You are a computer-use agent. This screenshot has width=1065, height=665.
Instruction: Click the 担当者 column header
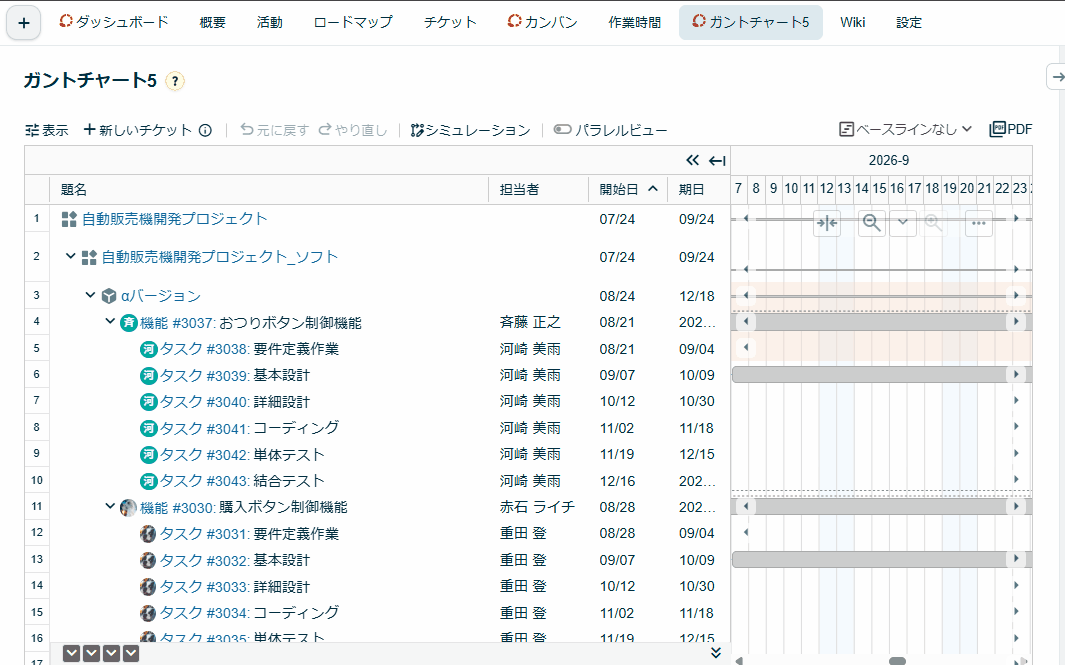[538, 190]
